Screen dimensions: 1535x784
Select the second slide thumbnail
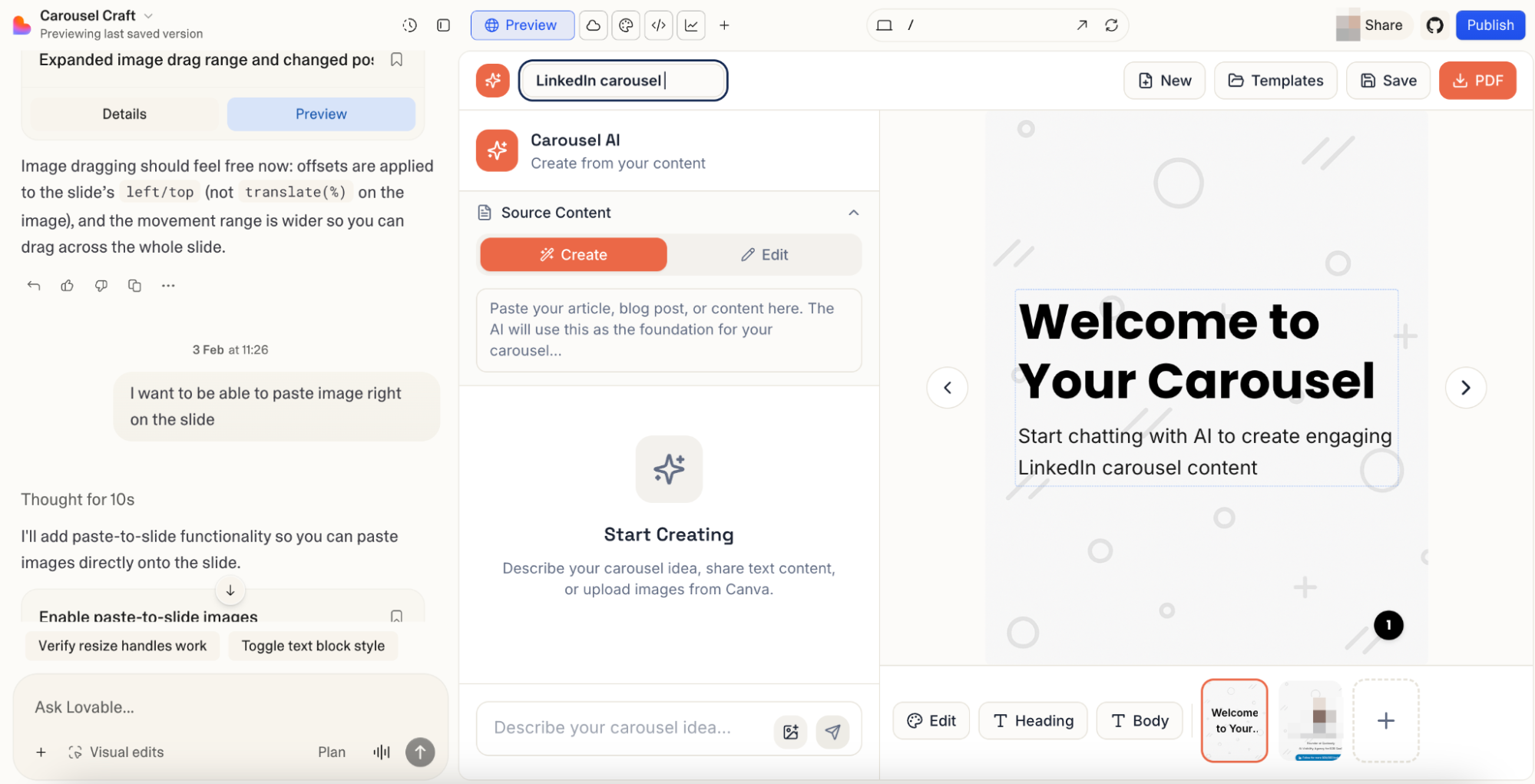(1310, 720)
